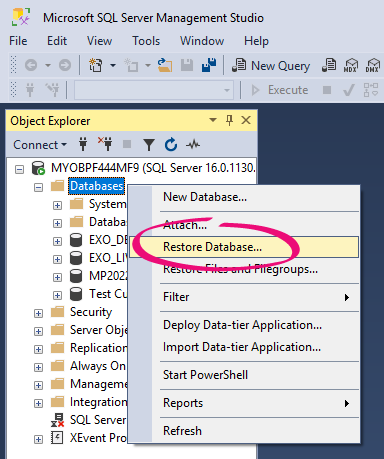The image size is (384, 459).
Task: Click the DMX query icon
Action: point(373,65)
